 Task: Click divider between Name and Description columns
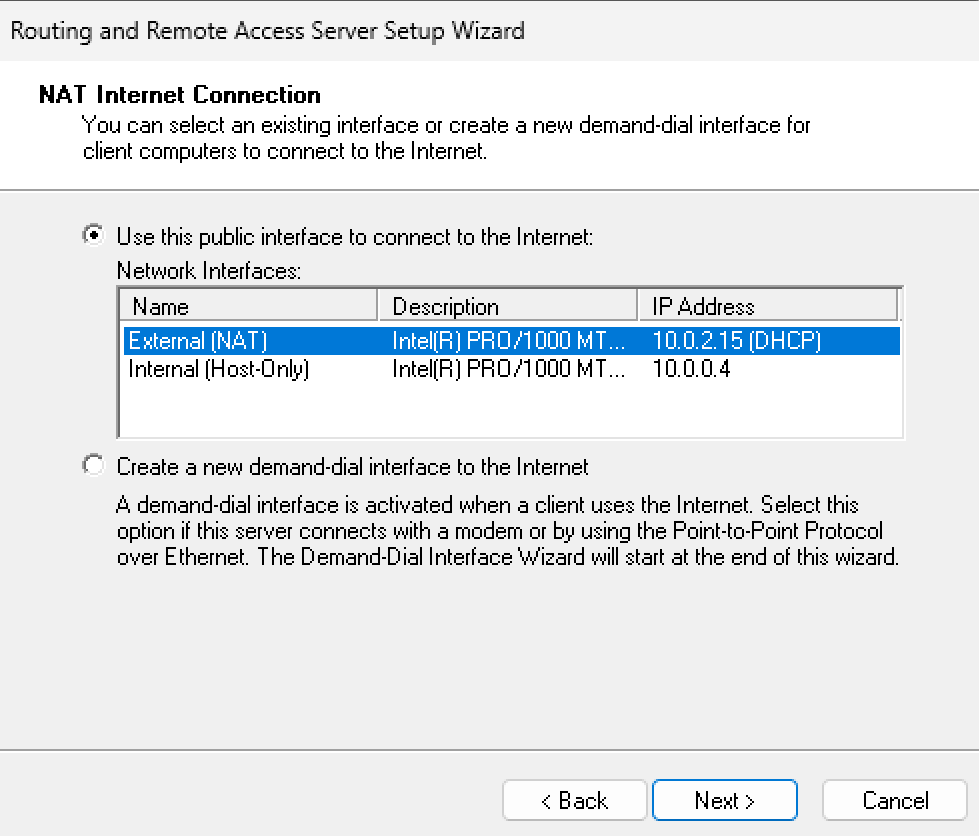[378, 306]
